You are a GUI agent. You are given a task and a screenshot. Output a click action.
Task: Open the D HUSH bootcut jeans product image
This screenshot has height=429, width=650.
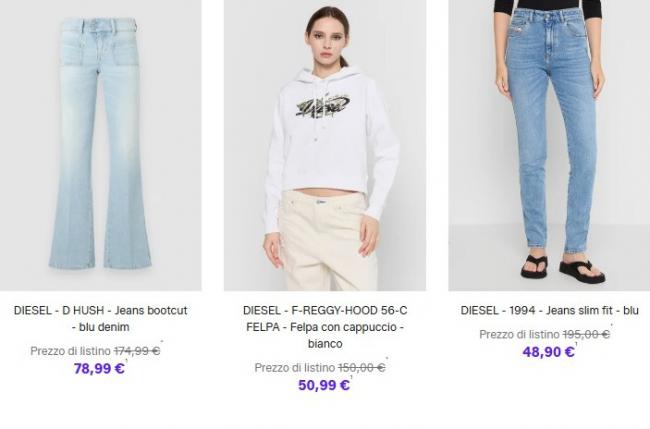click(101, 145)
